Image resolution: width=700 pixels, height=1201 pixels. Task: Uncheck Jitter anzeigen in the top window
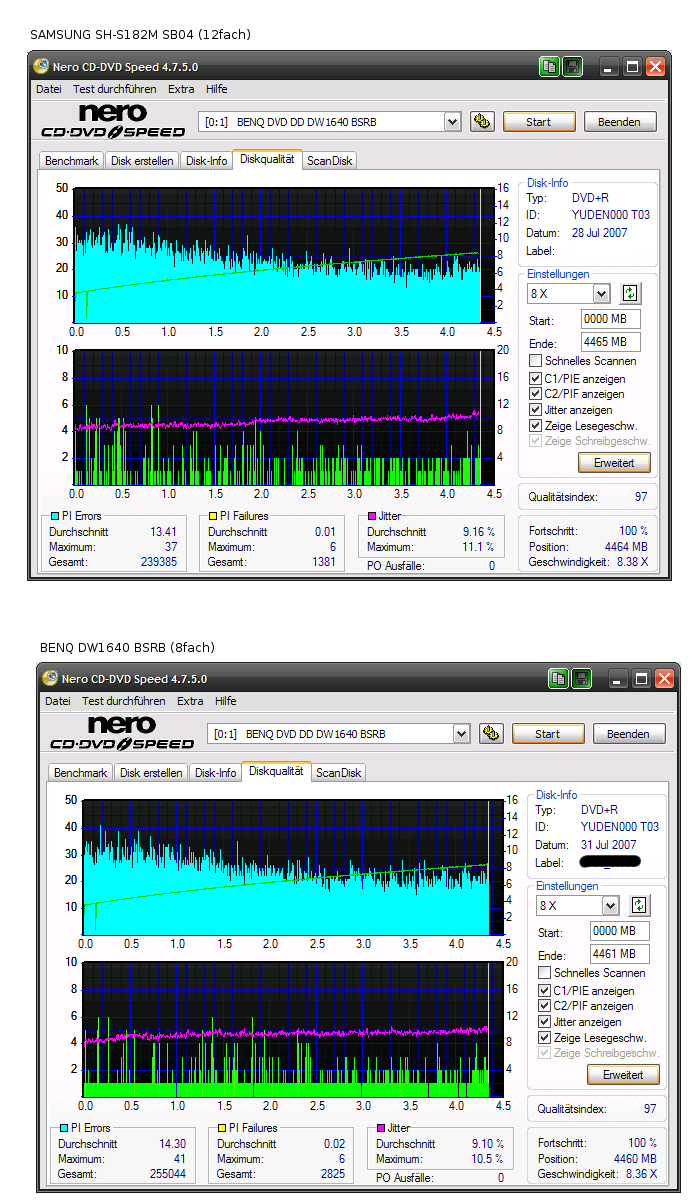click(536, 410)
